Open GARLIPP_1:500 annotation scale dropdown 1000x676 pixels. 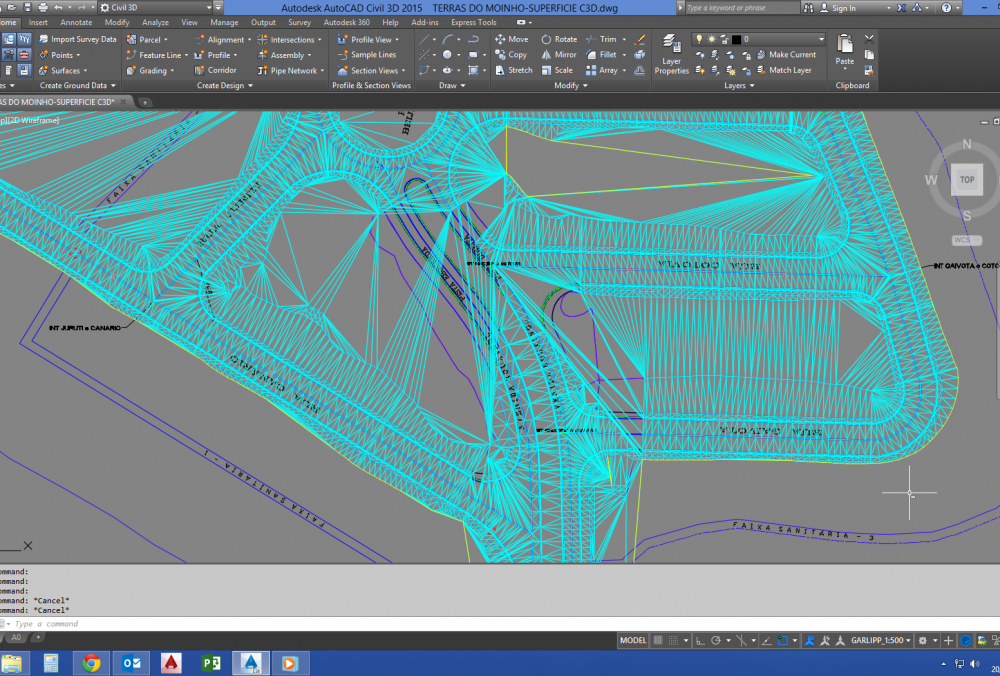[x=881, y=640]
